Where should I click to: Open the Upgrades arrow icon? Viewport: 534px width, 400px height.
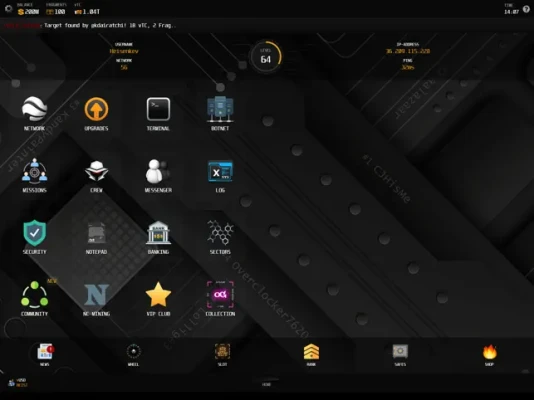[96, 109]
